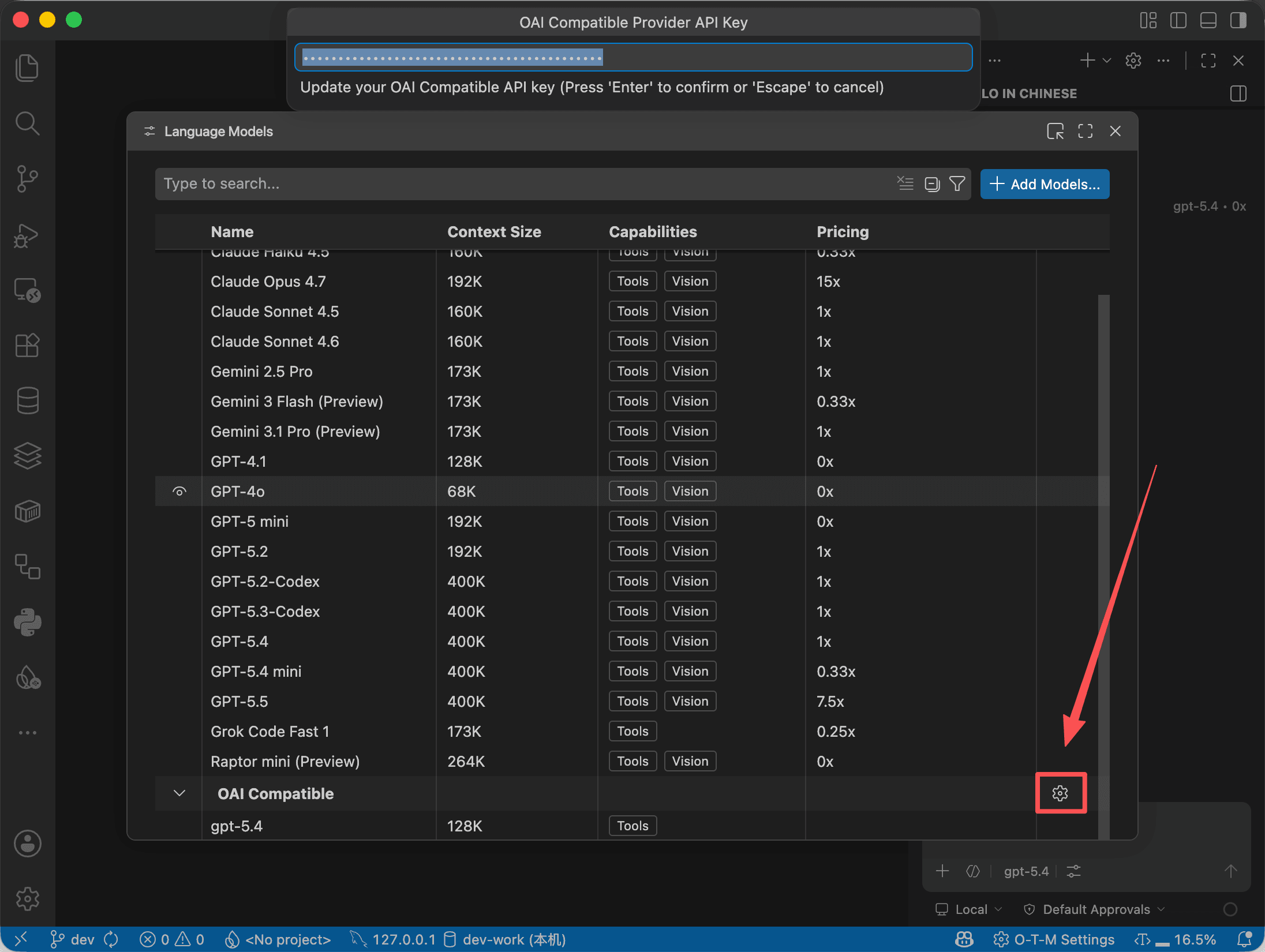The width and height of the screenshot is (1265, 952).
Task: Toggle the bottom panel layout button
Action: [x=1208, y=20]
